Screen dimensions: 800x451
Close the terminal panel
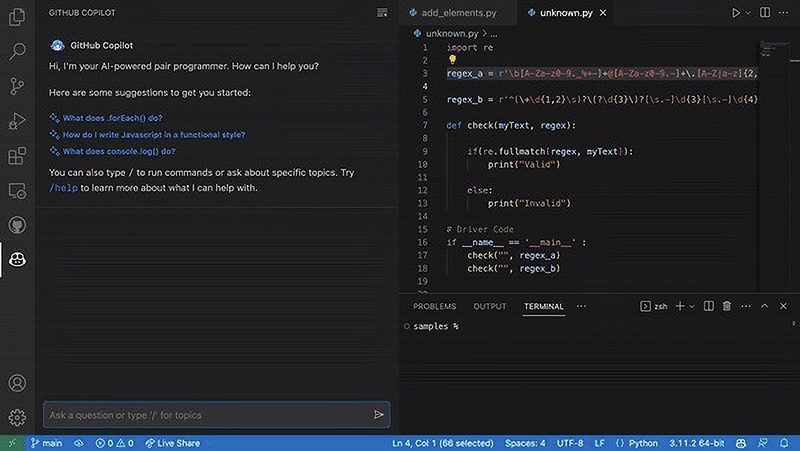click(783, 306)
